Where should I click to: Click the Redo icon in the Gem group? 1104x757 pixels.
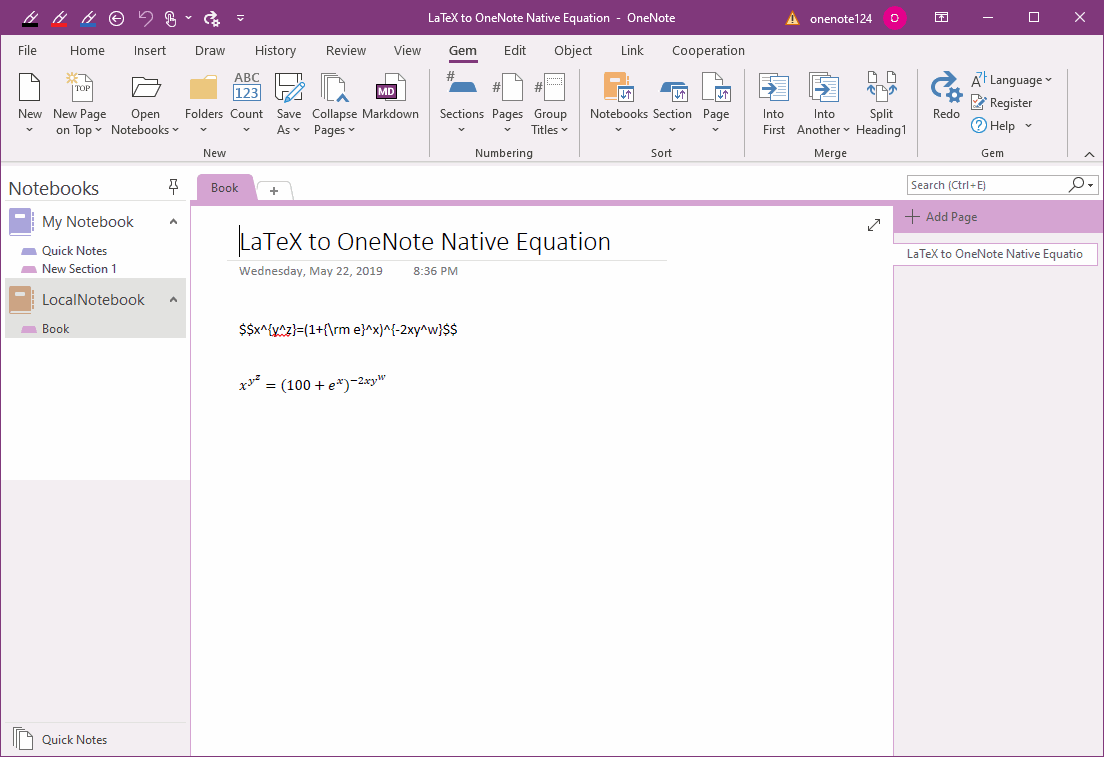pos(945,95)
